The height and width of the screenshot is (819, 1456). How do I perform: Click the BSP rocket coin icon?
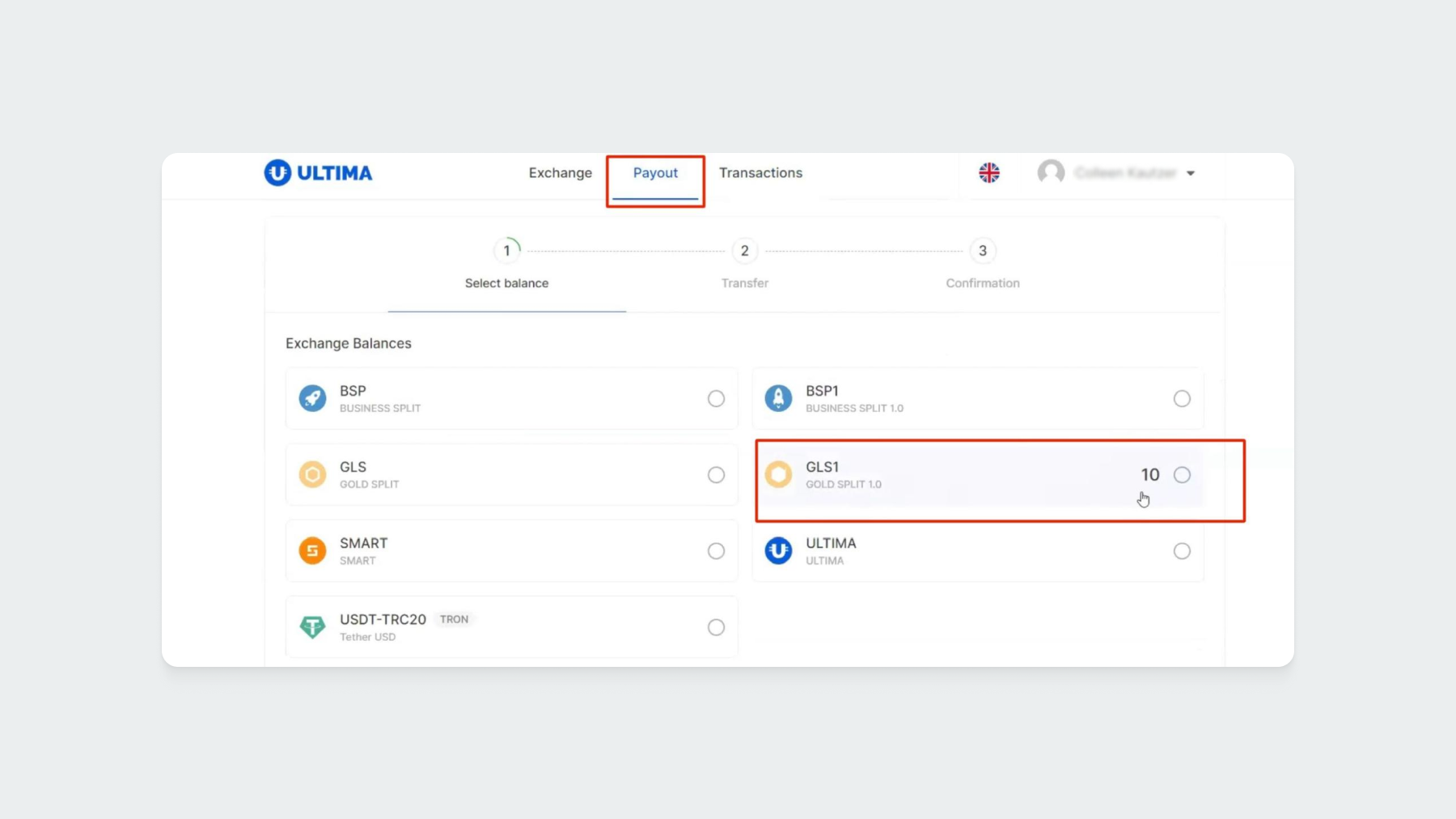click(312, 398)
